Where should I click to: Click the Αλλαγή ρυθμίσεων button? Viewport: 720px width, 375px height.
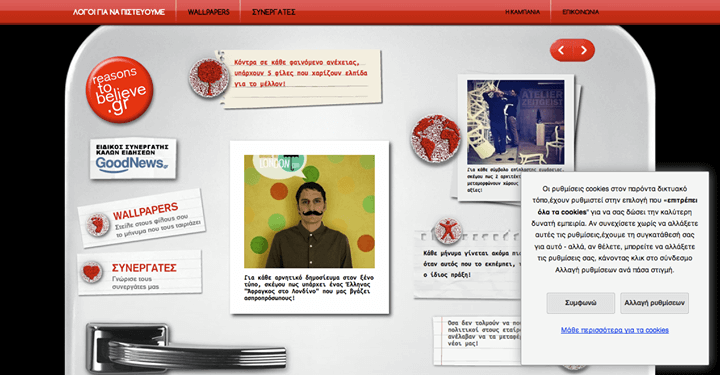pyautogui.click(x=654, y=303)
